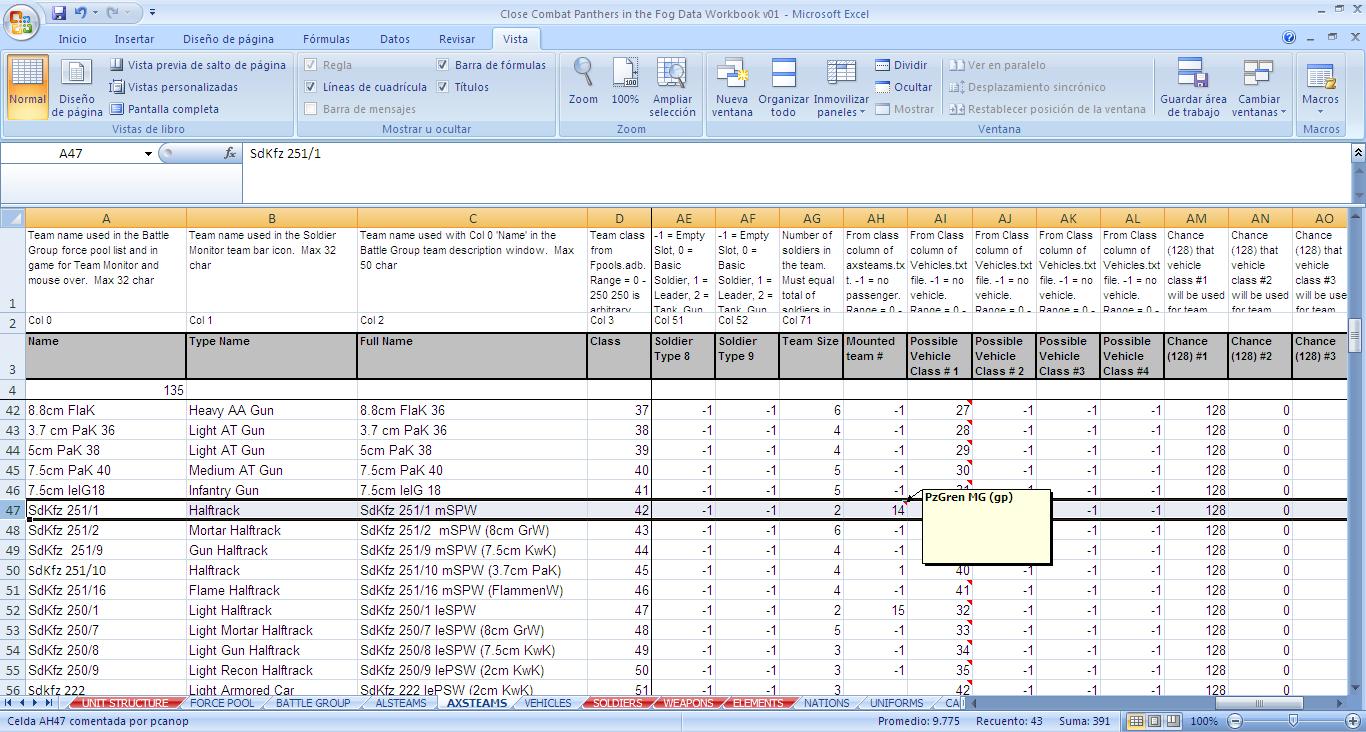Open a Nueva ventana
Image resolution: width=1366 pixels, height=732 pixels.
[x=732, y=87]
